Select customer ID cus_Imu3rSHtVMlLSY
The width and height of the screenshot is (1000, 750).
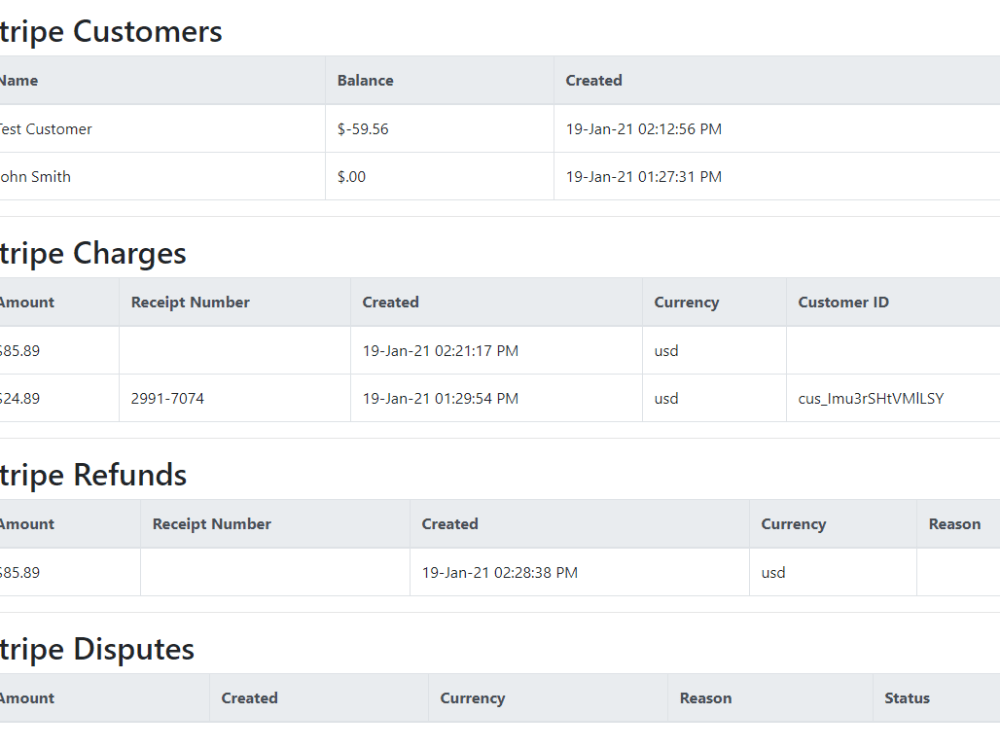[x=870, y=399]
